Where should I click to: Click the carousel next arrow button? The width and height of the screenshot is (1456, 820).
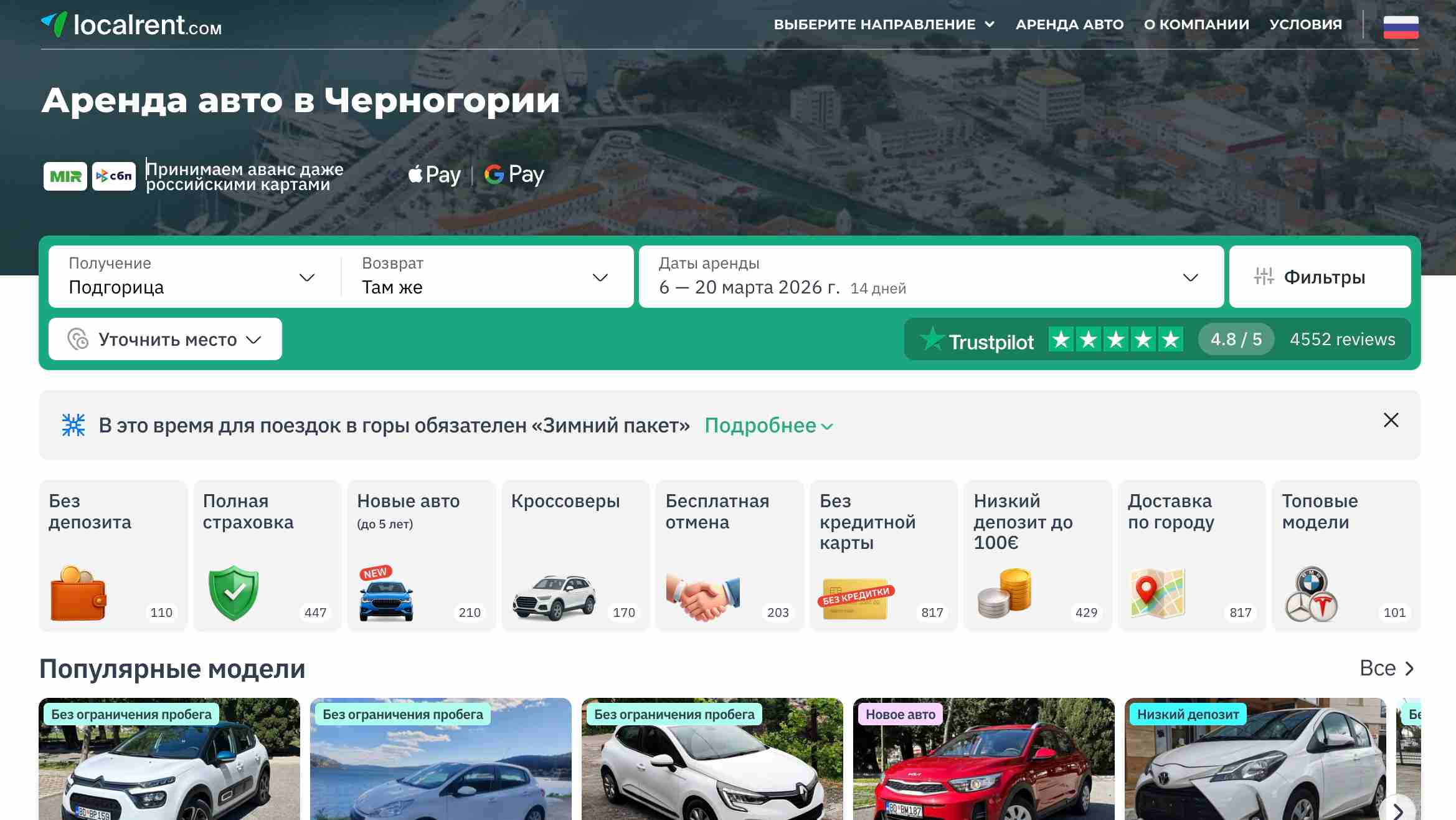coord(1397,810)
